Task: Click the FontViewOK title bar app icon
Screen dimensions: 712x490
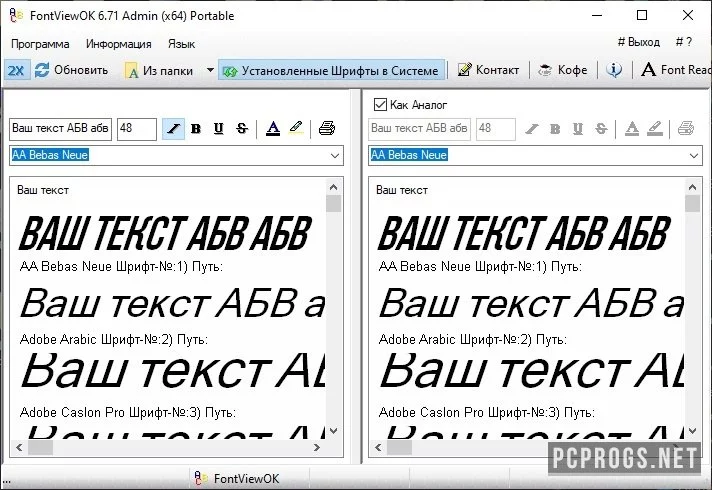Action: 16,15
